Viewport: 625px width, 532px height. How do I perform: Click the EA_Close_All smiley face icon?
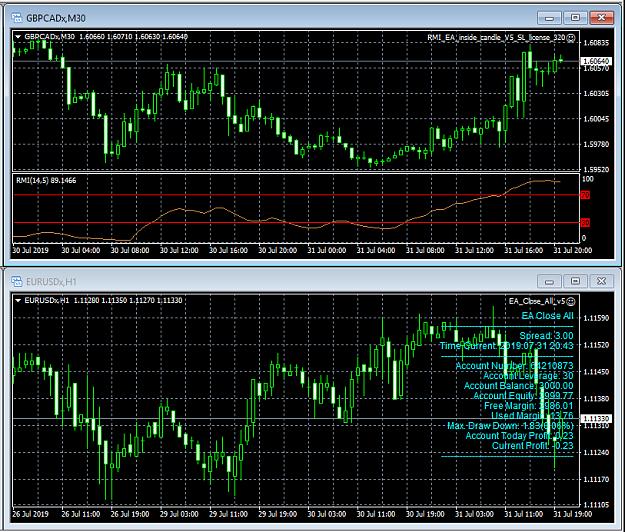pos(571,301)
